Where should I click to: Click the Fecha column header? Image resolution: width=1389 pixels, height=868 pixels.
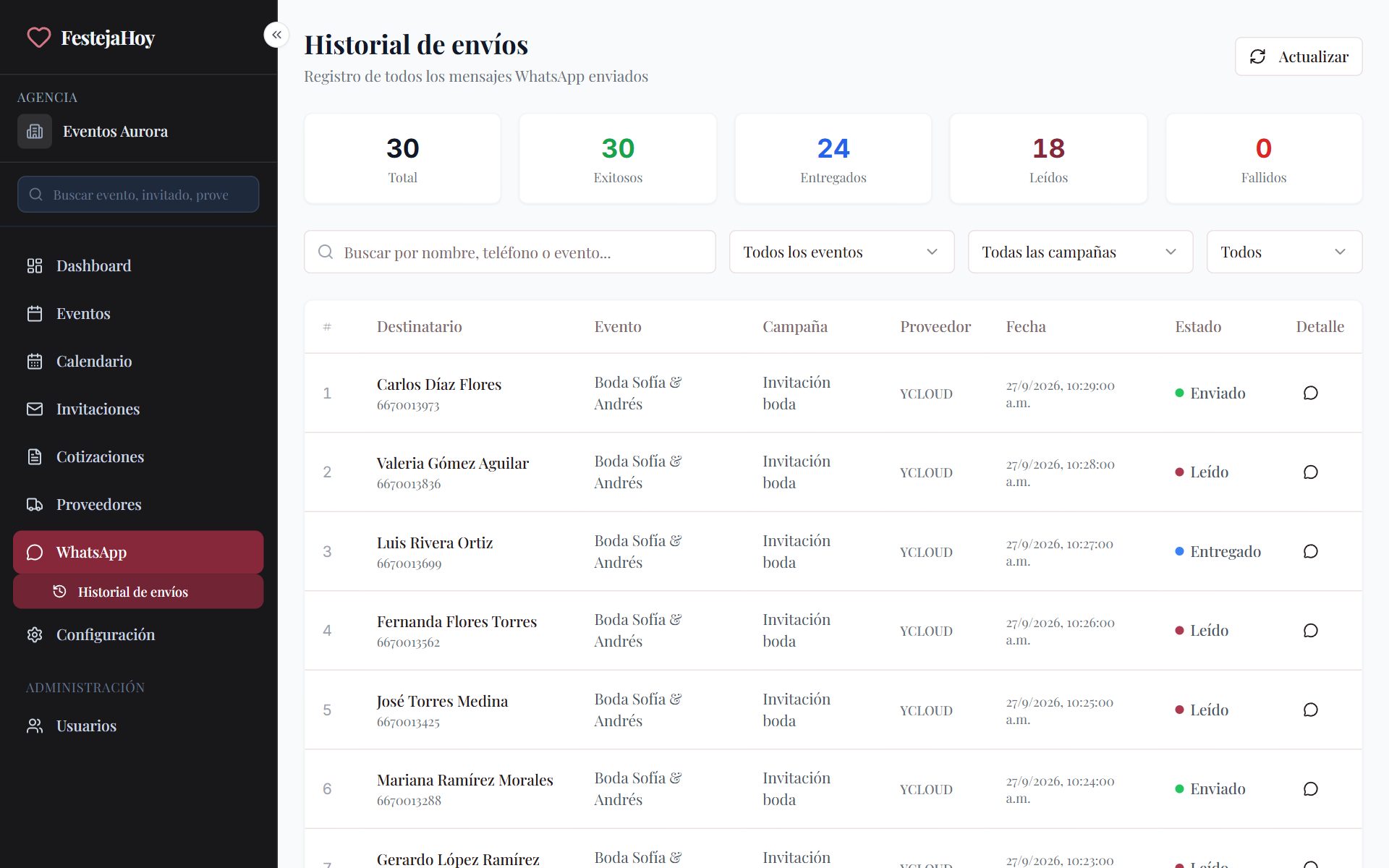[x=1026, y=327]
